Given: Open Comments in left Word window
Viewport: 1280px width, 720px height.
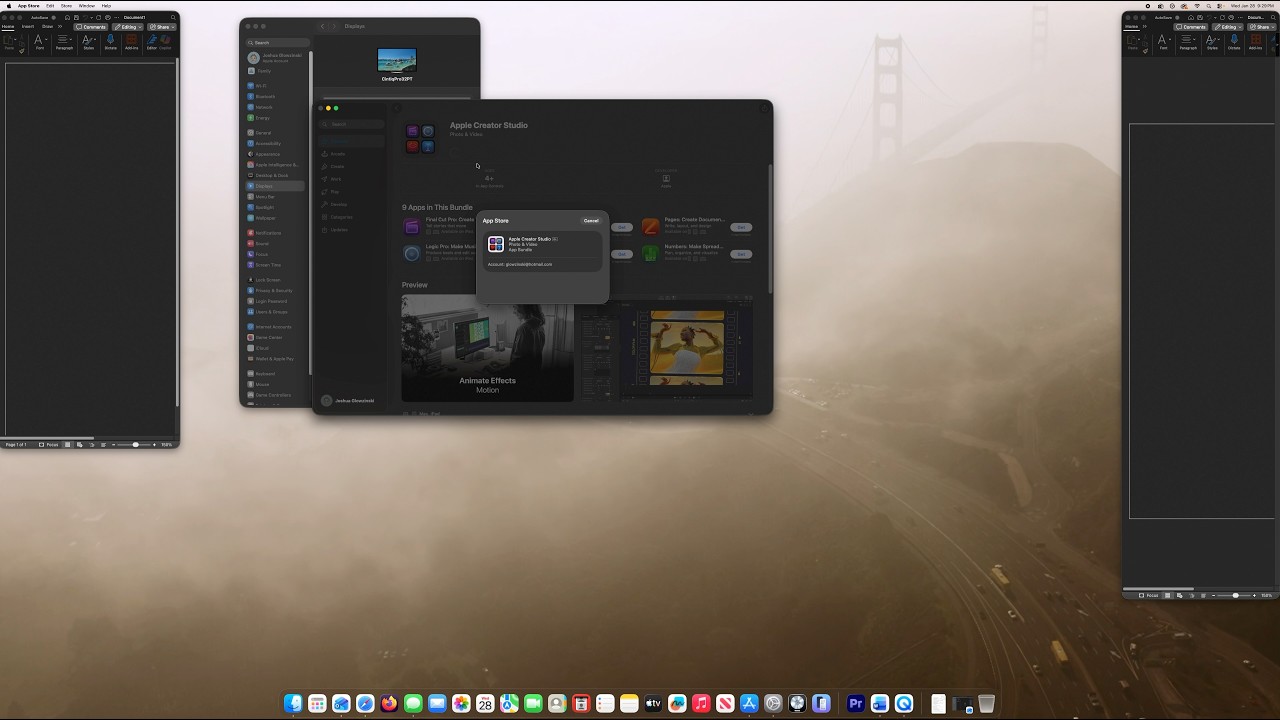Looking at the screenshot, I should tap(90, 27).
